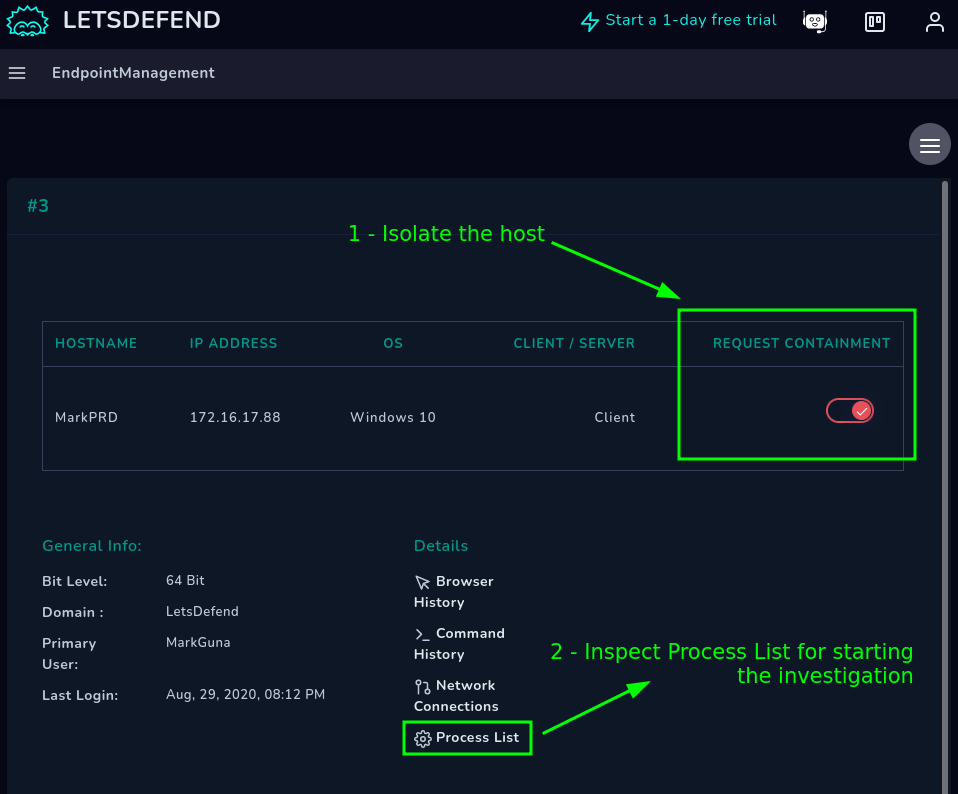The height and width of the screenshot is (794, 958).
Task: Click the cursor icon beside Browser History
Action: (x=422, y=582)
